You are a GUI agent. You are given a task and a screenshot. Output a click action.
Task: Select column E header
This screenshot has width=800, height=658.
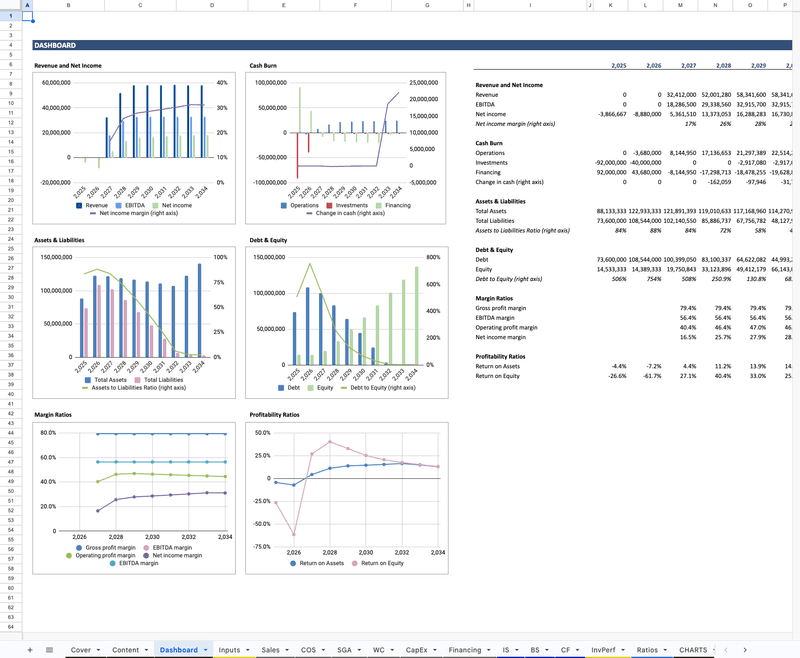[284, 6]
